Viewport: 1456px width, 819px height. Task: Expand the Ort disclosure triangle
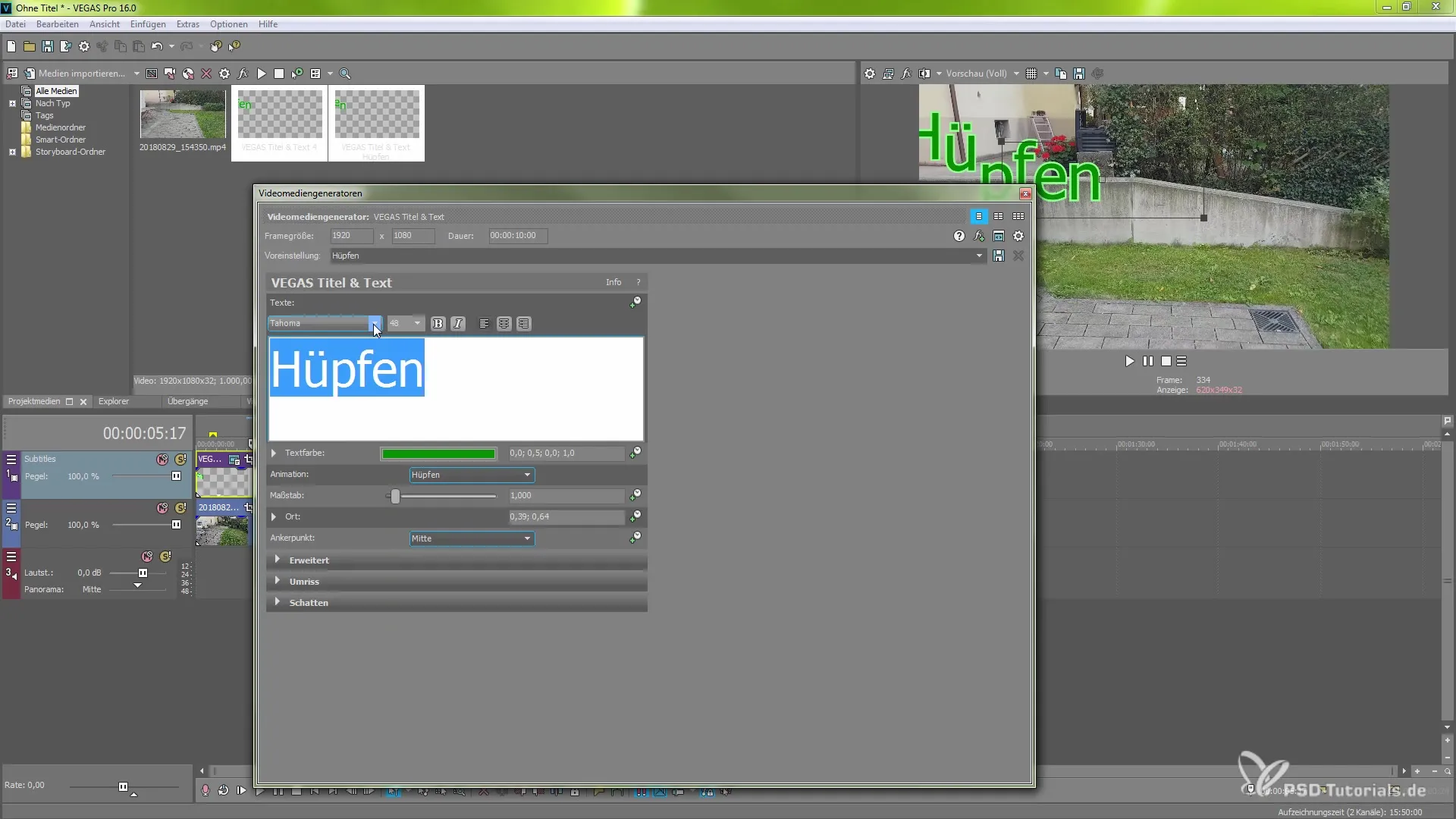coord(274,517)
